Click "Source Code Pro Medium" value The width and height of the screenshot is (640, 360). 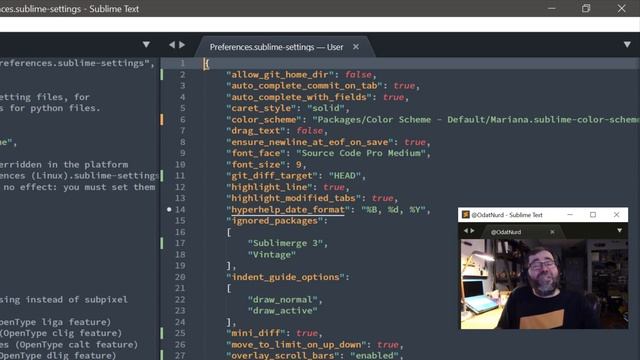coord(361,153)
